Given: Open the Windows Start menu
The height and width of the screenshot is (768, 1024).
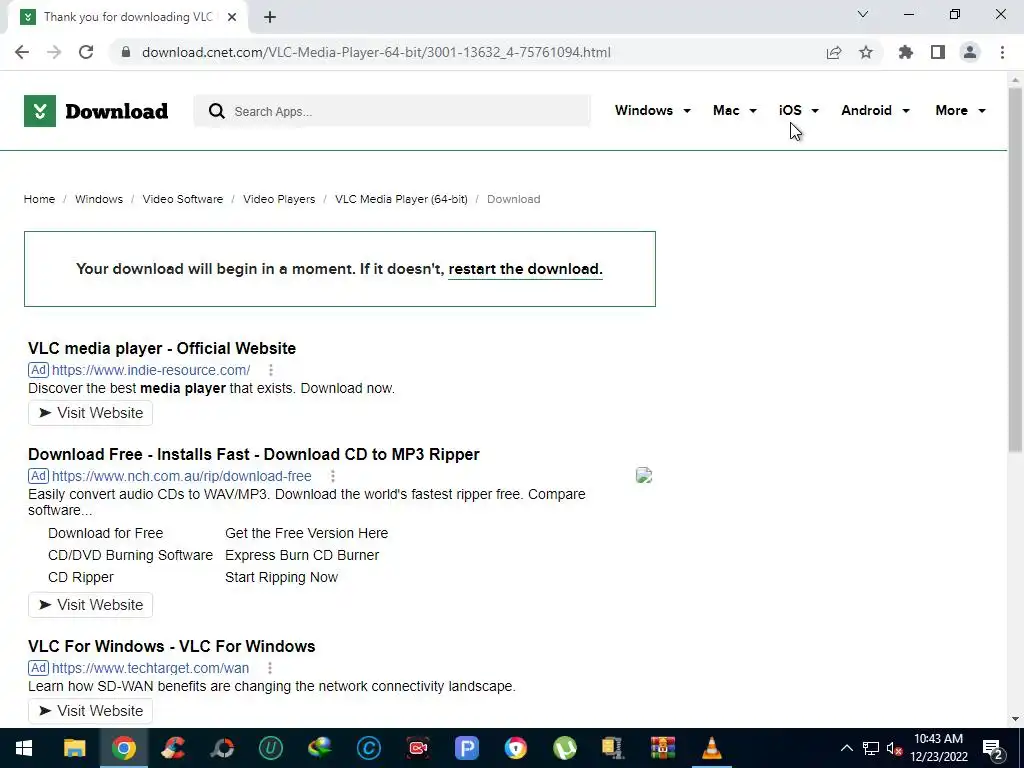Looking at the screenshot, I should coord(24,748).
